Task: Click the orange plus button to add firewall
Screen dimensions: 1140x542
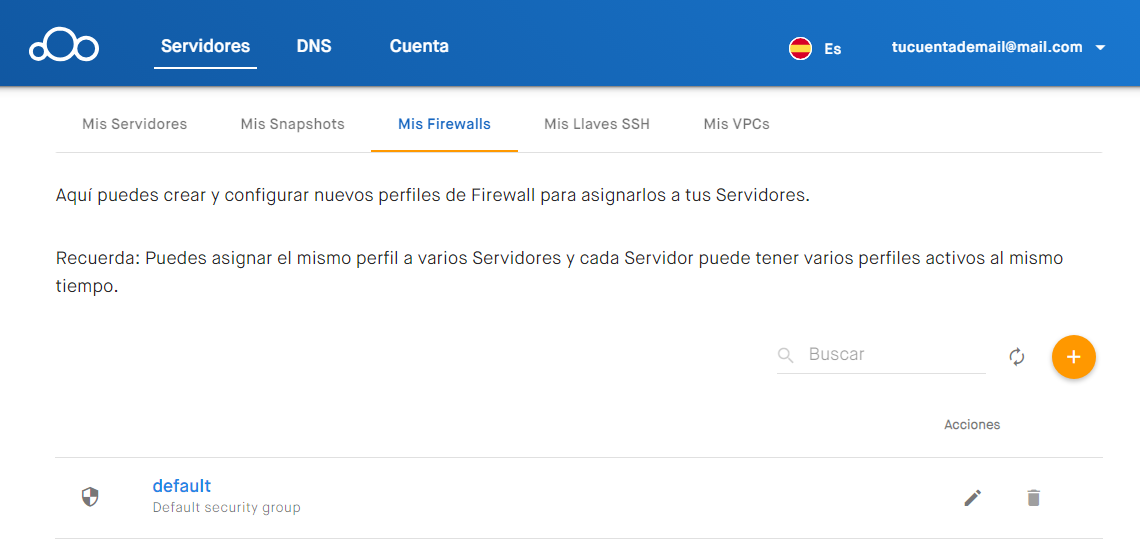Action: tap(1073, 357)
